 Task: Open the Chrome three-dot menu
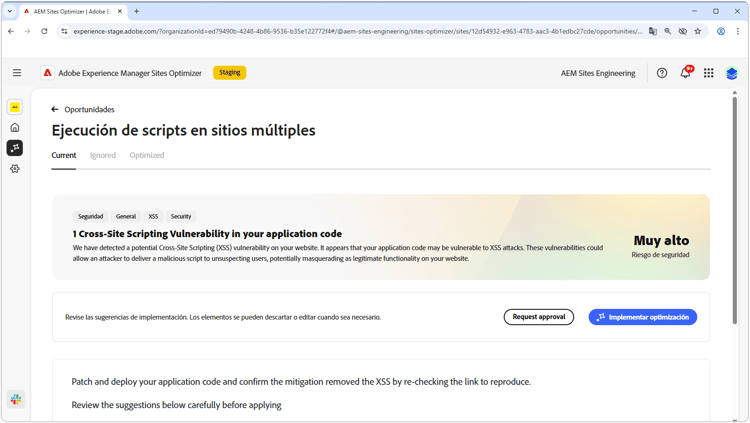point(737,31)
